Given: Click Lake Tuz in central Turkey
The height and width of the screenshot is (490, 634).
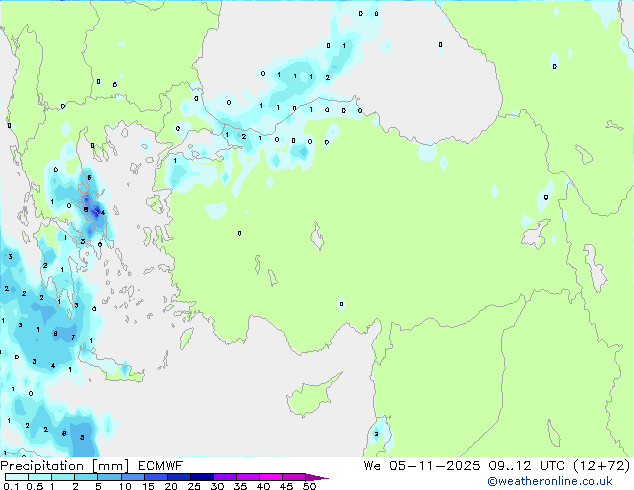Looking at the screenshot, I should coord(317,236).
